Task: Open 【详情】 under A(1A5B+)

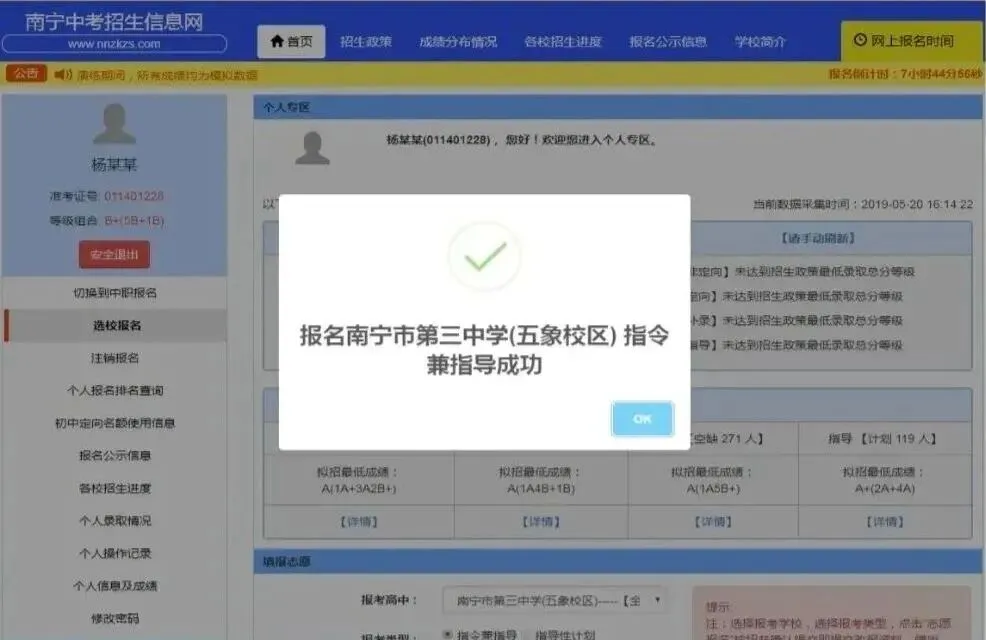Action: click(713, 522)
